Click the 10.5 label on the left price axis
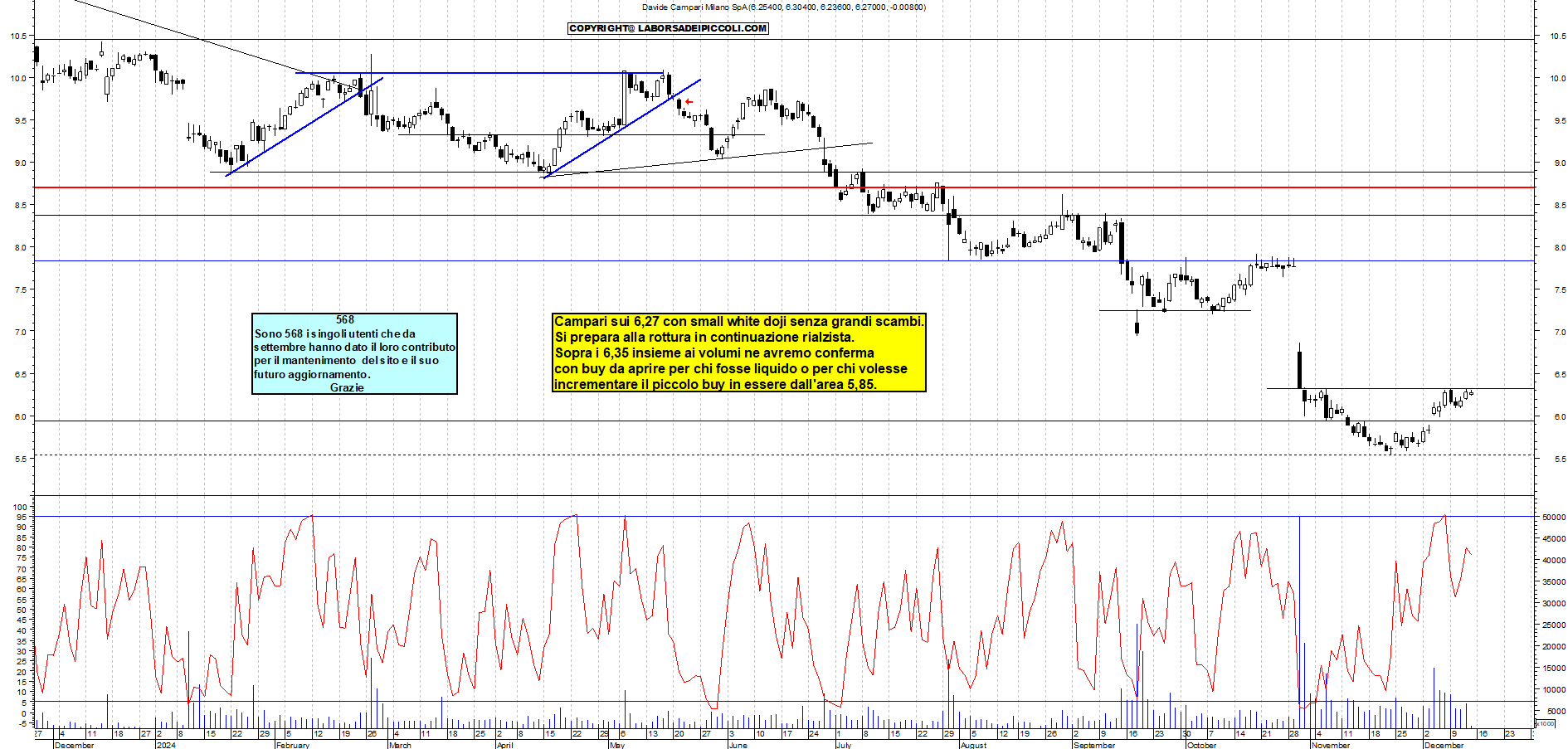 (x=17, y=36)
